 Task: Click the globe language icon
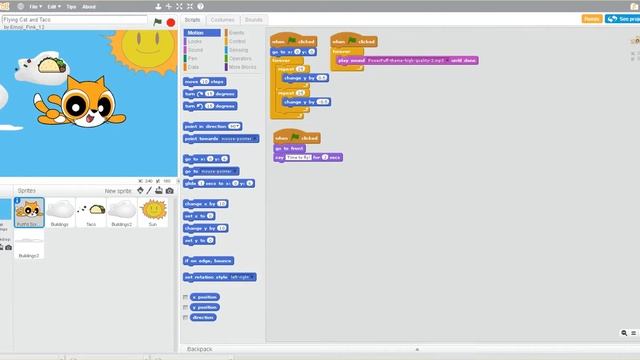tap(20, 7)
